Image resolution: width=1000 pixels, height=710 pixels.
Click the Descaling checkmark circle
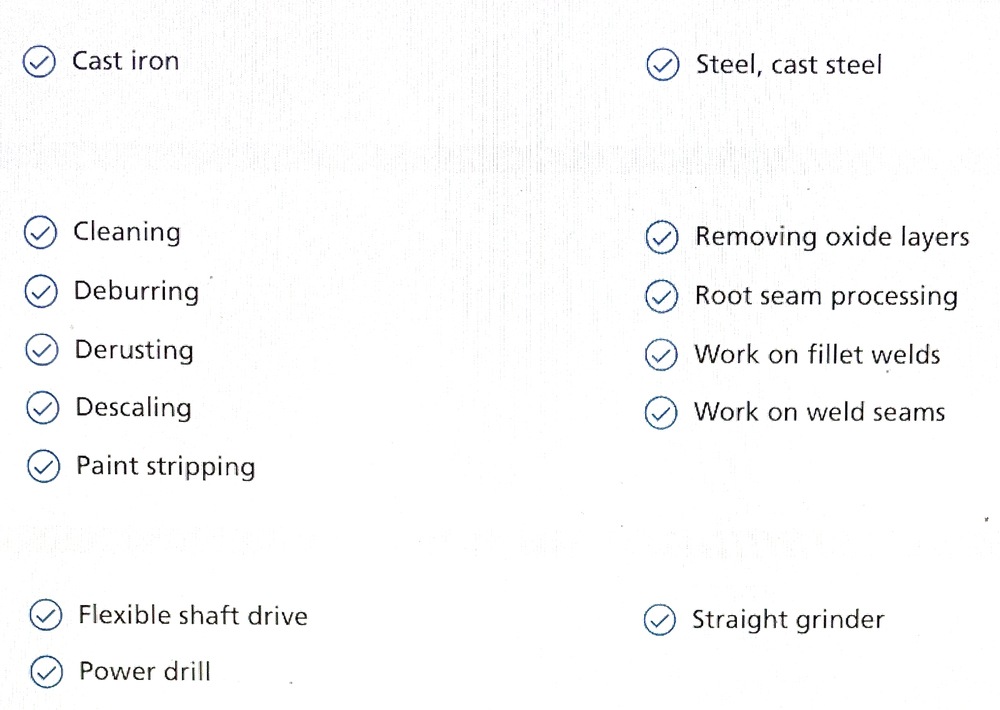pos(43,408)
